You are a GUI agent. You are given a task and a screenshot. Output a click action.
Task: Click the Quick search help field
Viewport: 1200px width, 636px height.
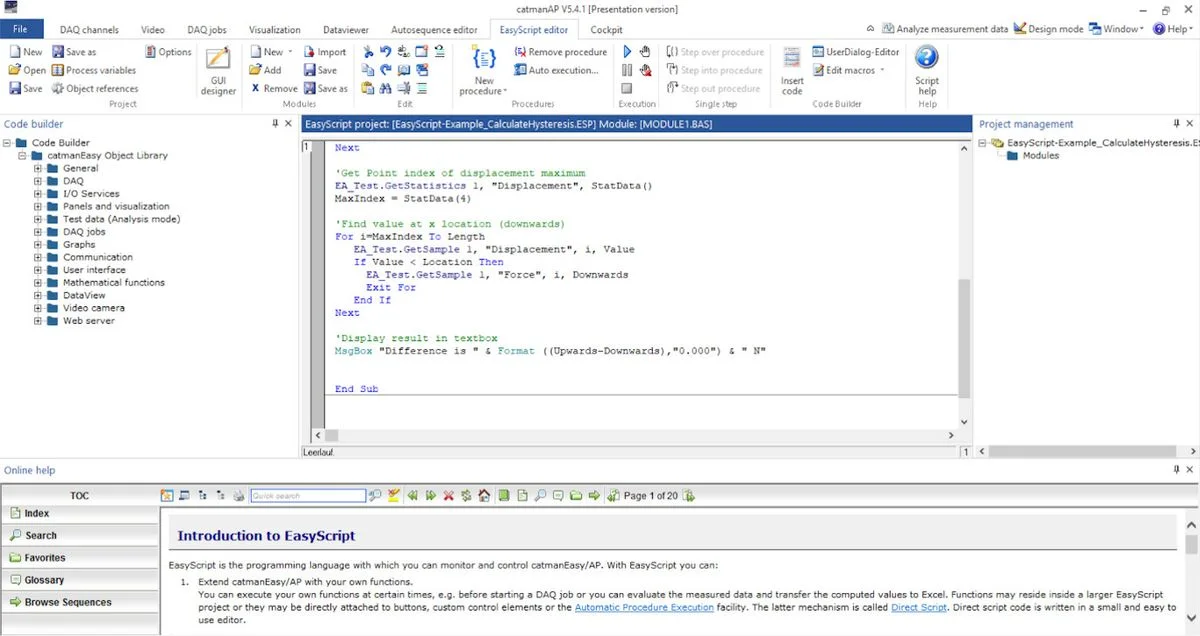(308, 495)
